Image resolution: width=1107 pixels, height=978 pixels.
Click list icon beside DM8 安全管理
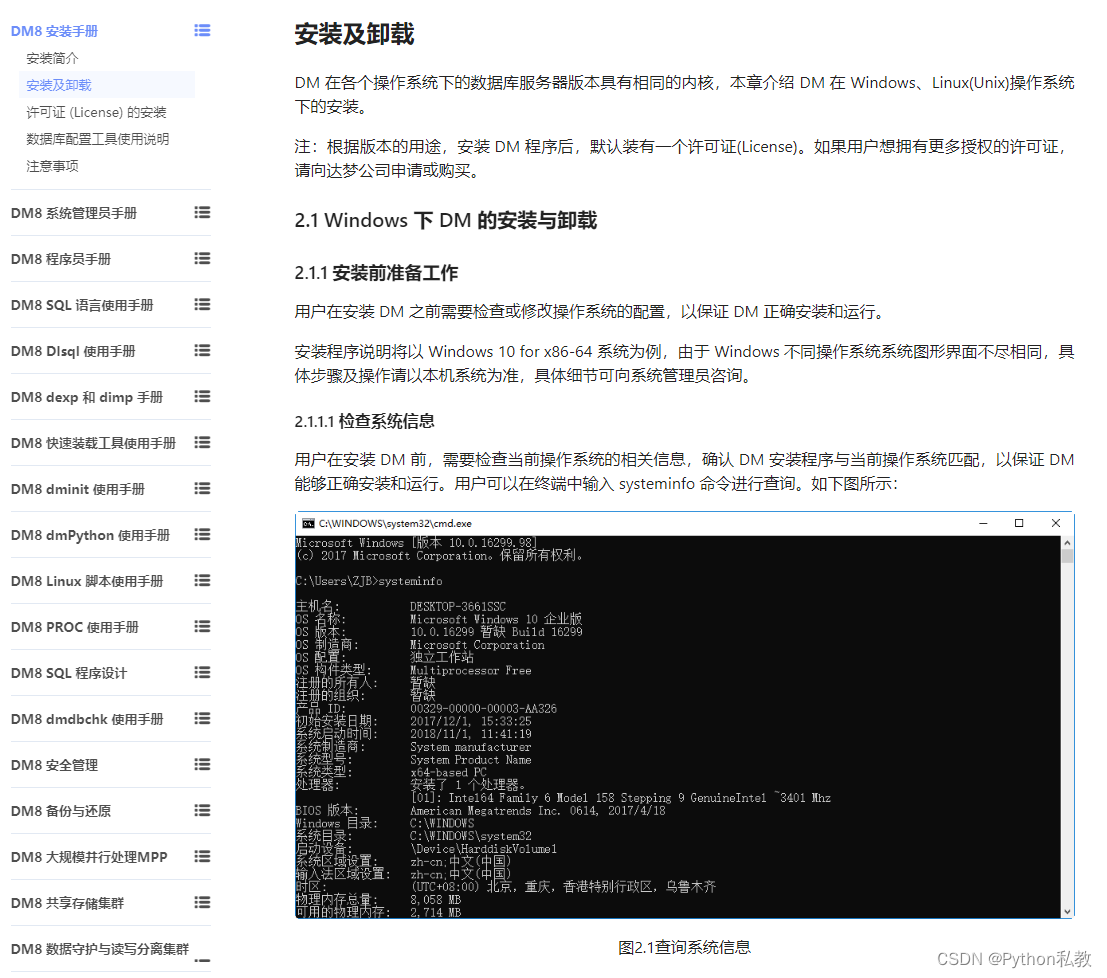(x=203, y=764)
